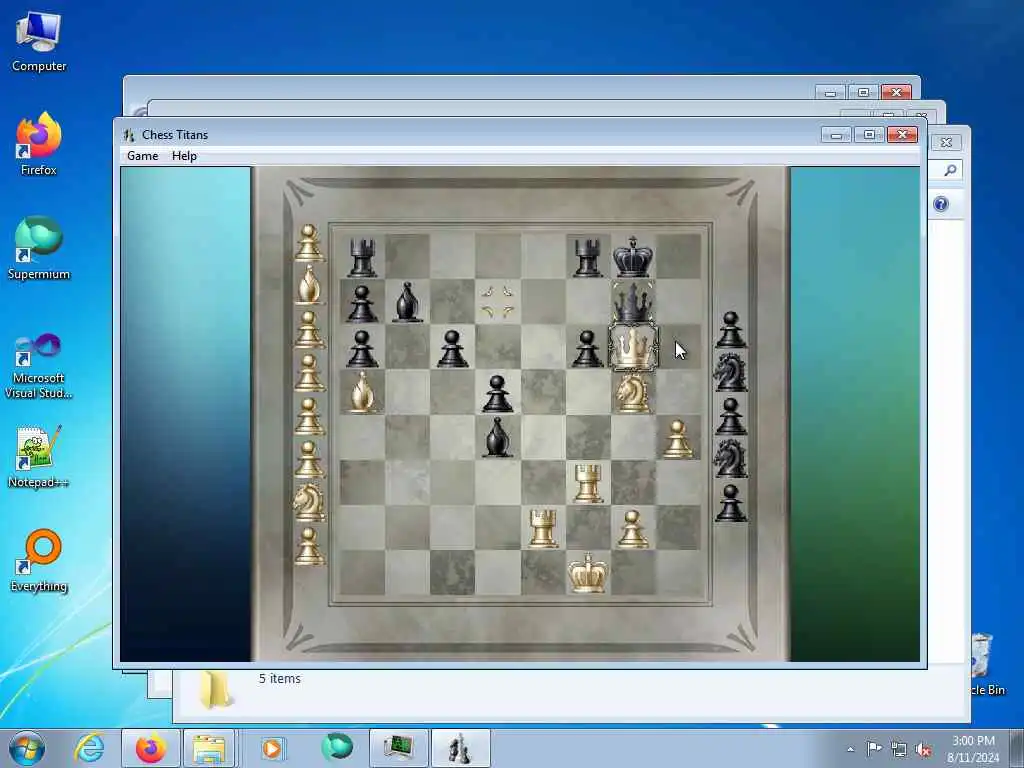1024x768 pixels.
Task: Maximize the Chess Titans window
Action: [869, 135]
